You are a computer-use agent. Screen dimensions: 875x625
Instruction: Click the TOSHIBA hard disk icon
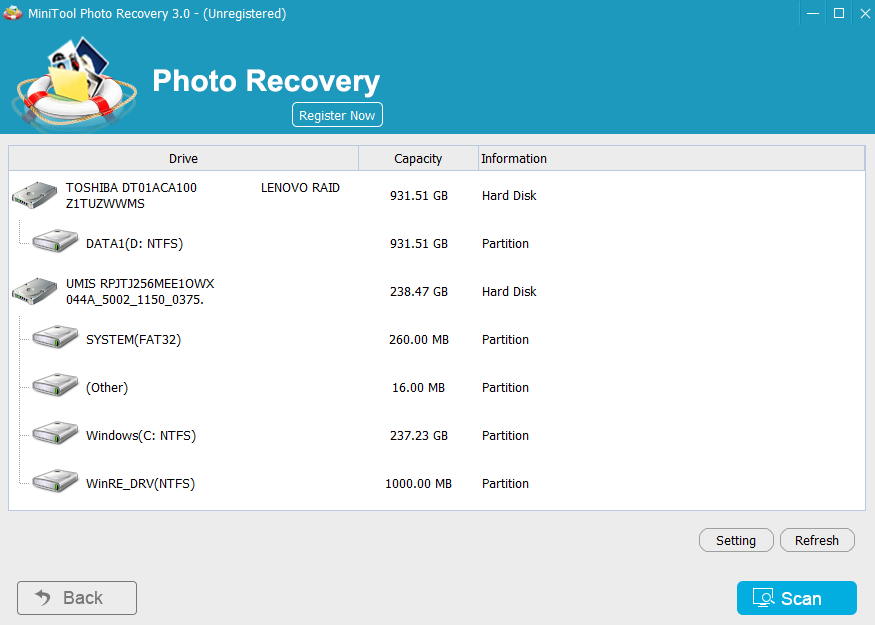[35, 195]
